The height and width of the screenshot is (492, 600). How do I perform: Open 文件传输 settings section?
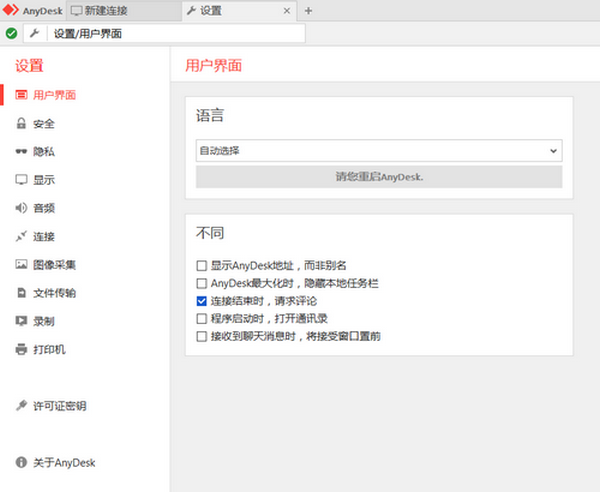tap(54, 293)
